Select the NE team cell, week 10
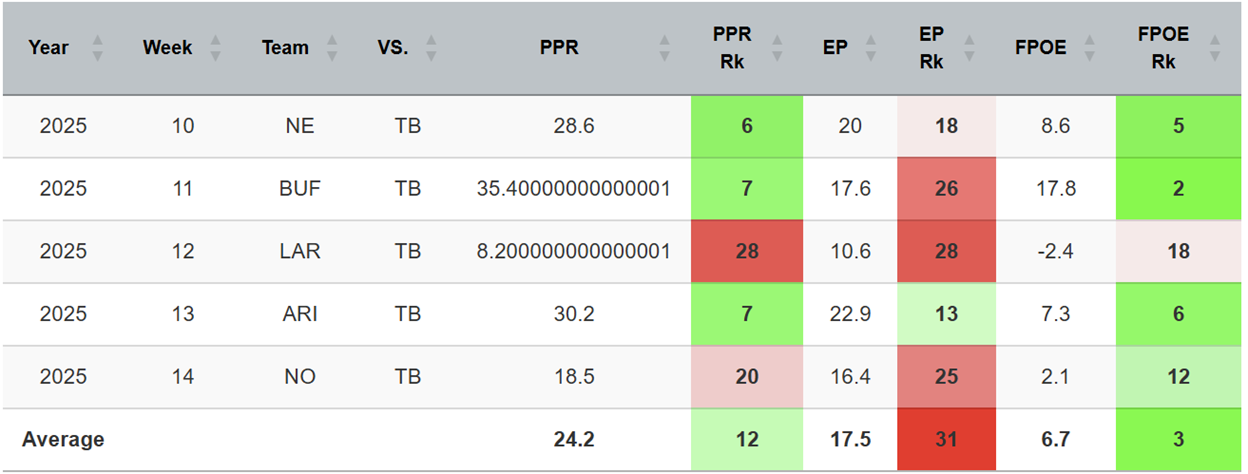 point(300,126)
